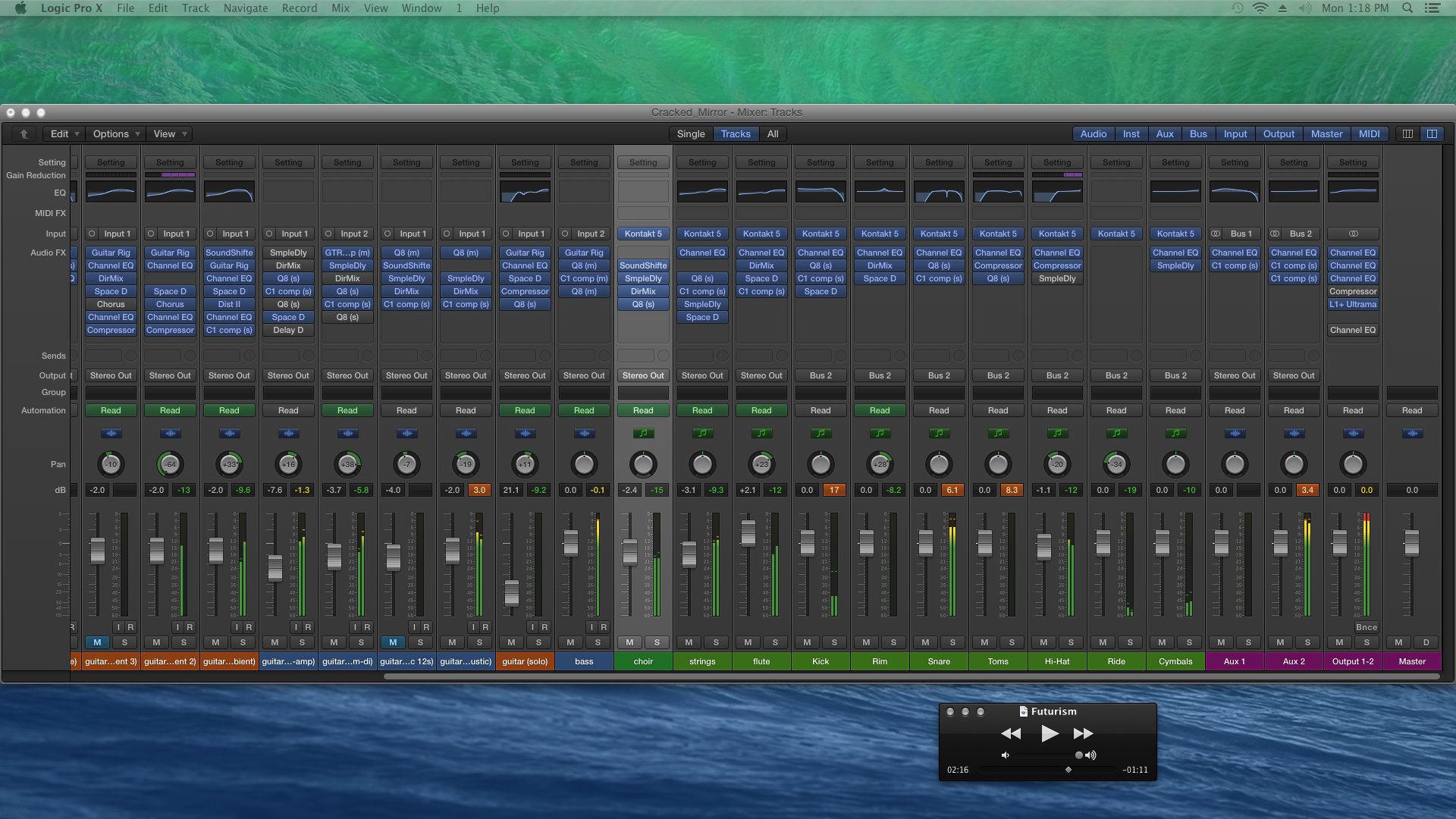This screenshot has height=819, width=1456.
Task: Solo the Snare channel
Action: (952, 642)
